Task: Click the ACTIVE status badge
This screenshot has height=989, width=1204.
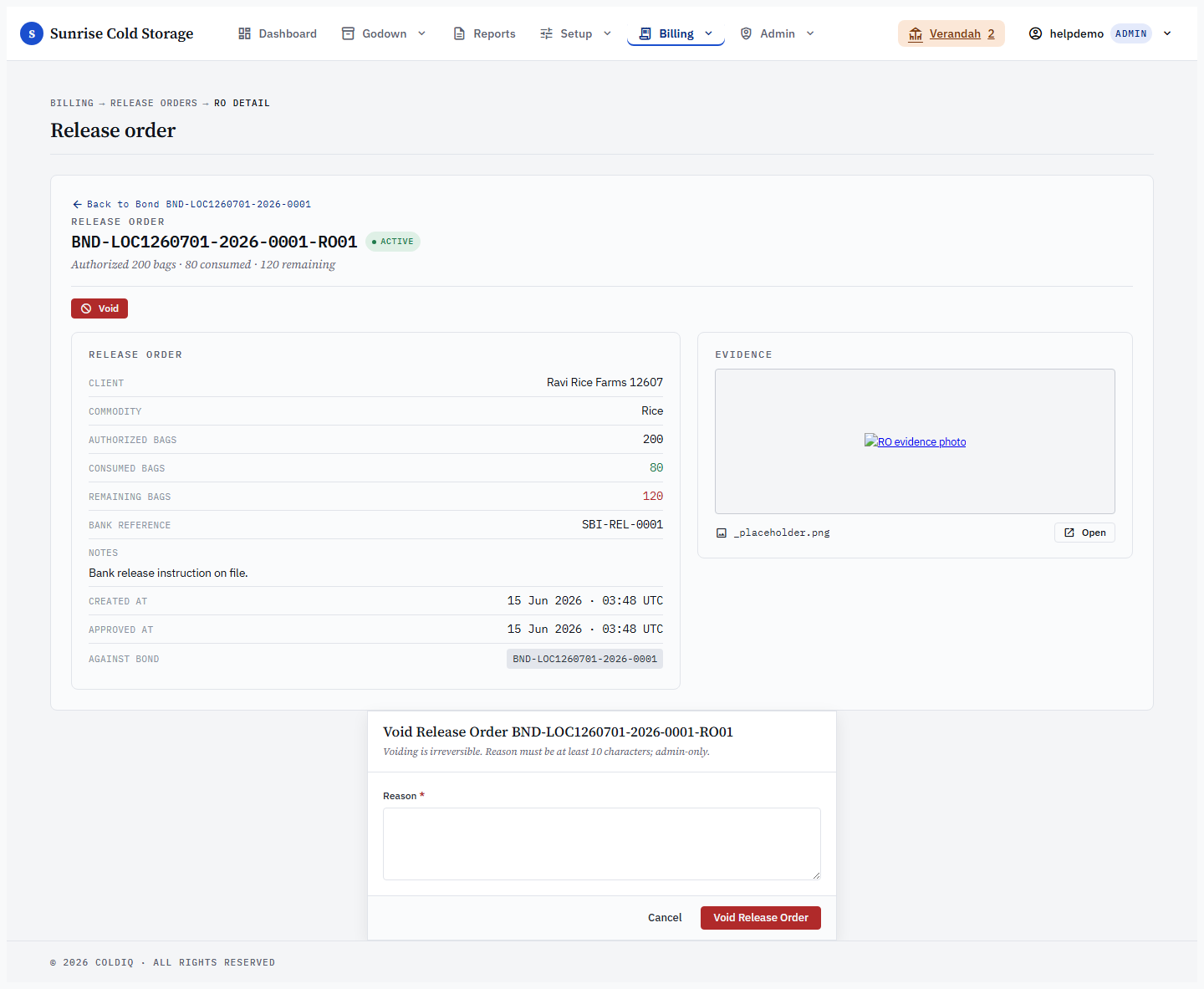Action: (393, 242)
